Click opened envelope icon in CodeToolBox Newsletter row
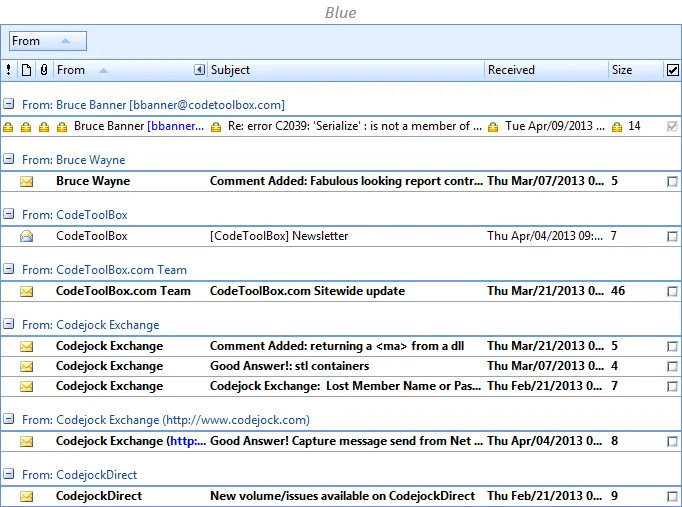This screenshot has width=682, height=507. pos(27,236)
